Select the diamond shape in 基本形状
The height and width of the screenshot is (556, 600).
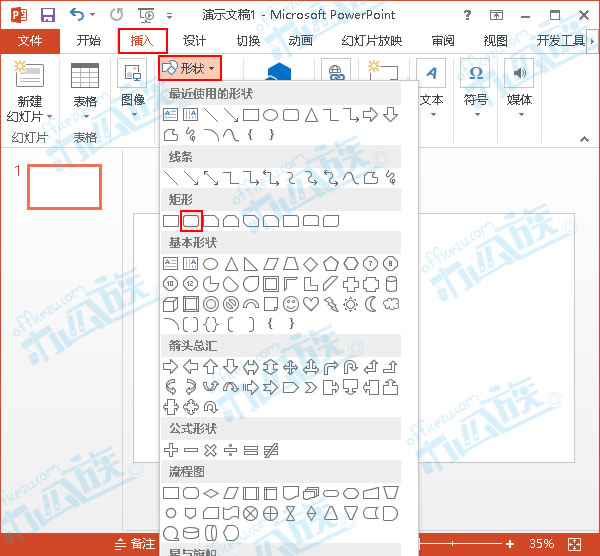311,264
